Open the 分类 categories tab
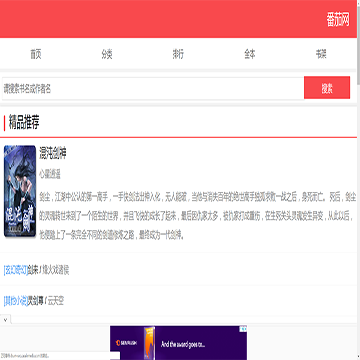 (107, 54)
